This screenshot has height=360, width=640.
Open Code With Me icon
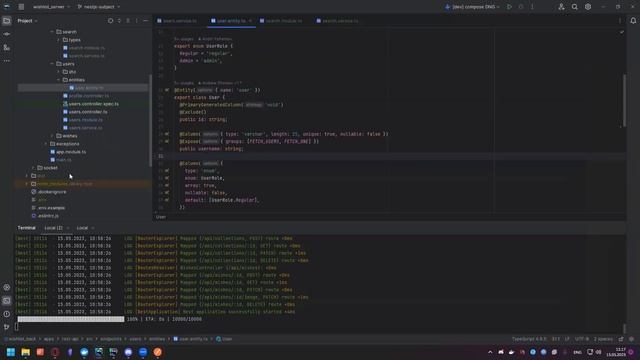pos(562,7)
